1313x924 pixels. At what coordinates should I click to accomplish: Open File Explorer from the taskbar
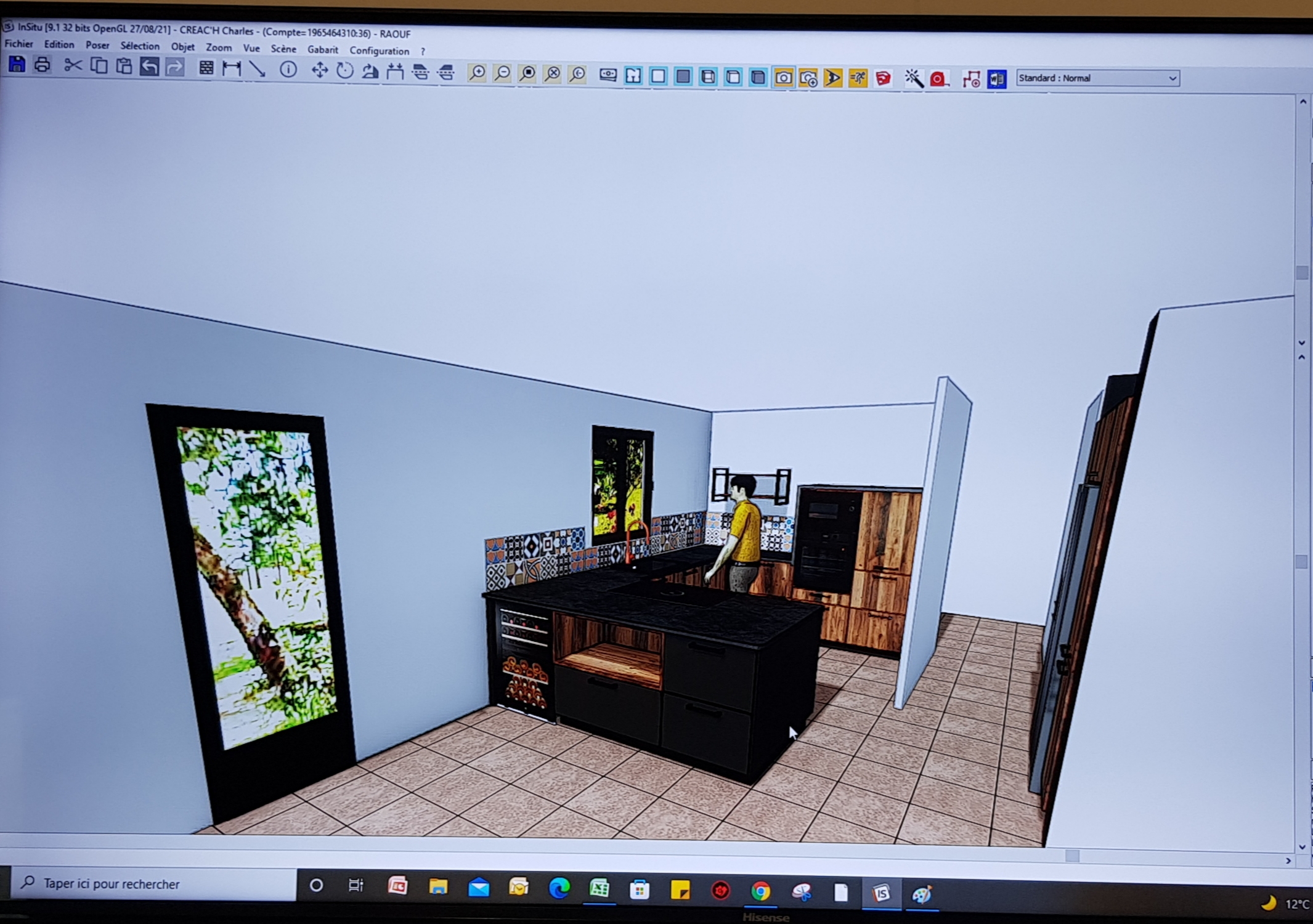pyautogui.click(x=438, y=886)
